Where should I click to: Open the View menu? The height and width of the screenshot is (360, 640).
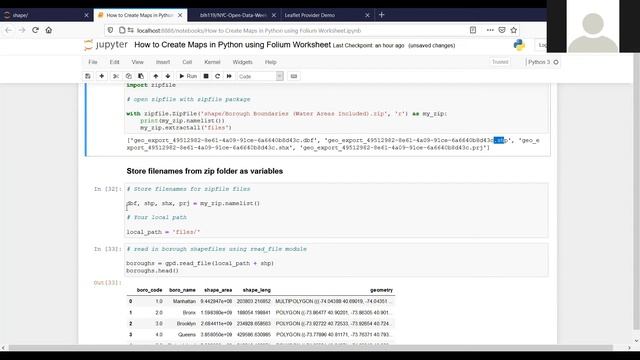[x=138, y=62]
